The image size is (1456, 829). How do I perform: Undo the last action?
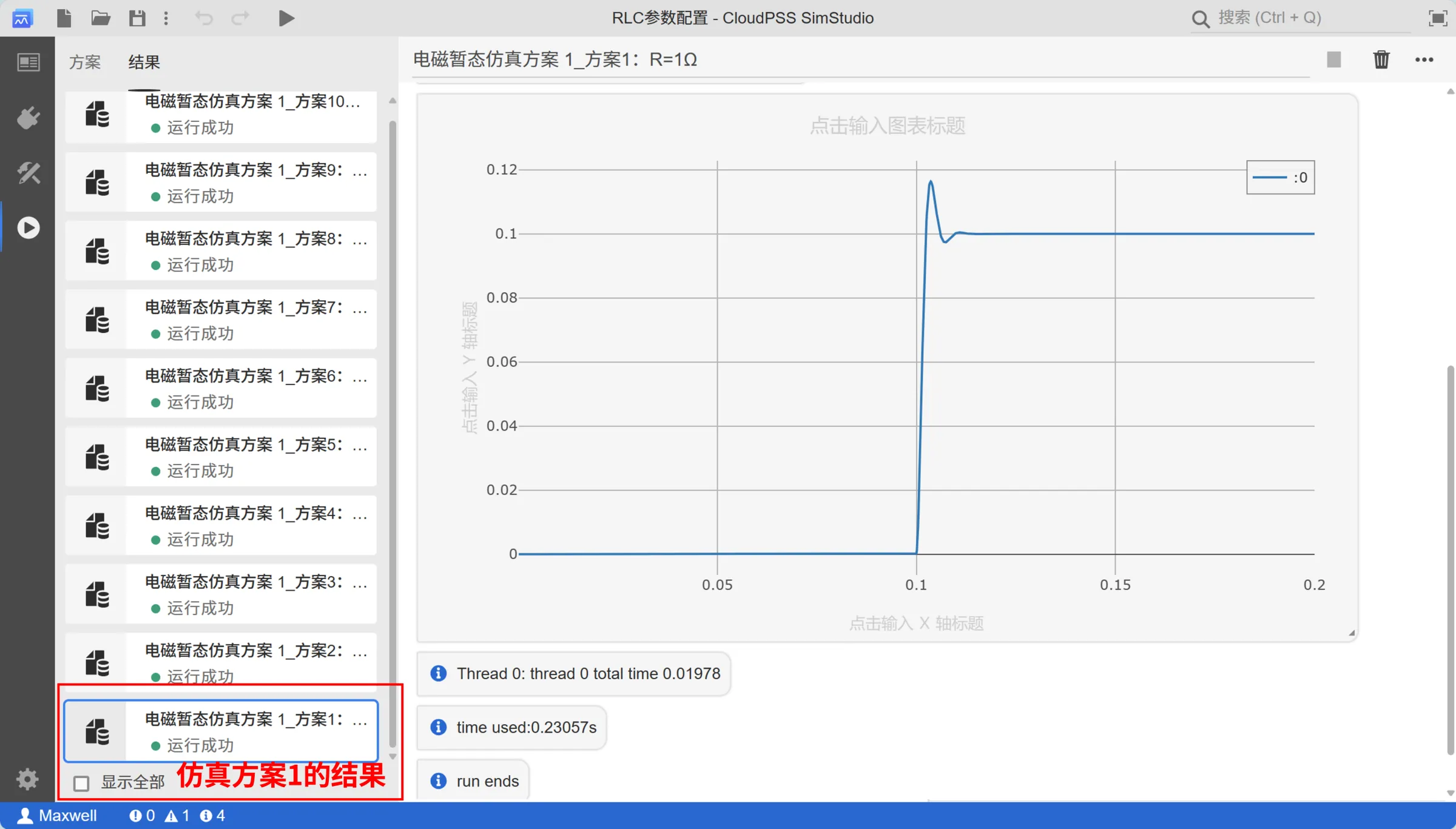pos(204,18)
